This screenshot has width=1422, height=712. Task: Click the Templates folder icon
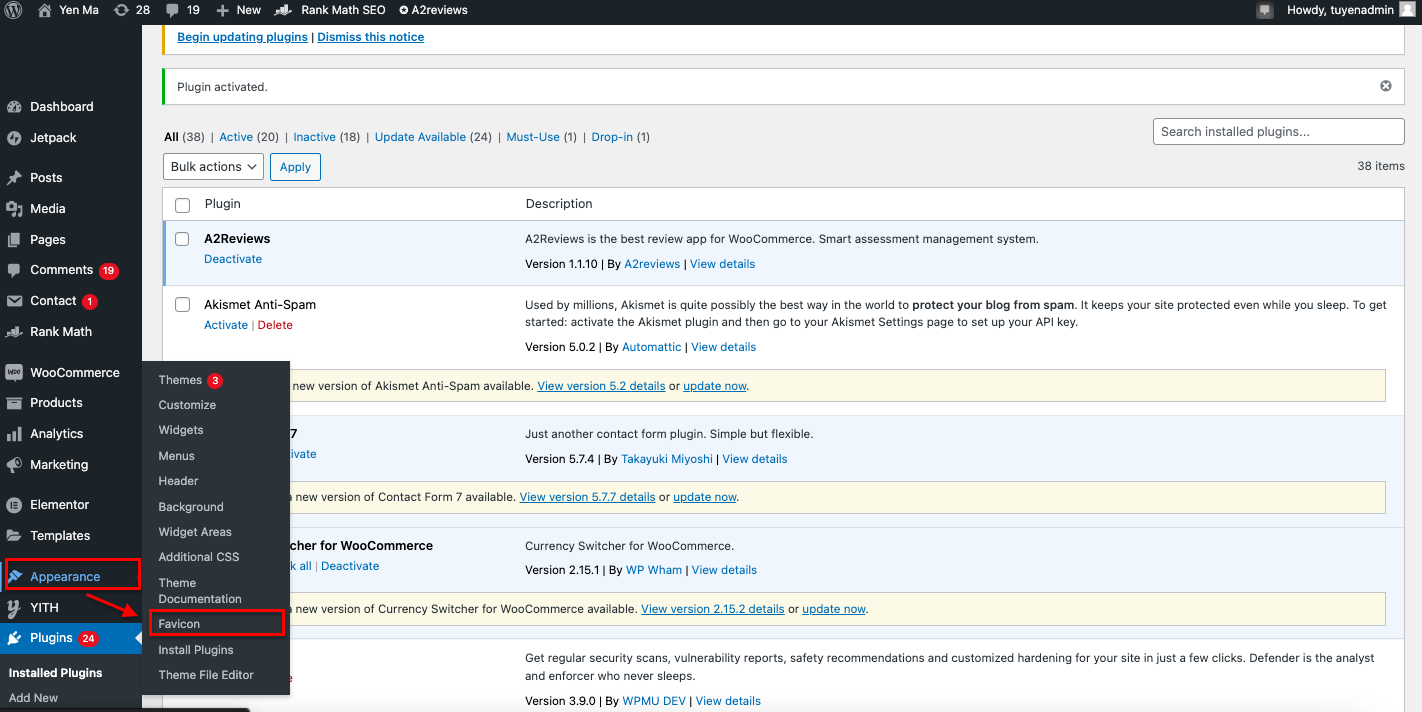pos(14,536)
